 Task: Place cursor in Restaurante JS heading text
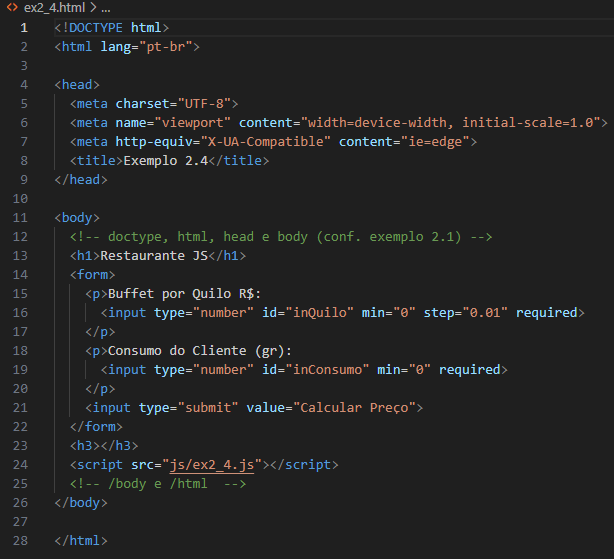click(154, 256)
